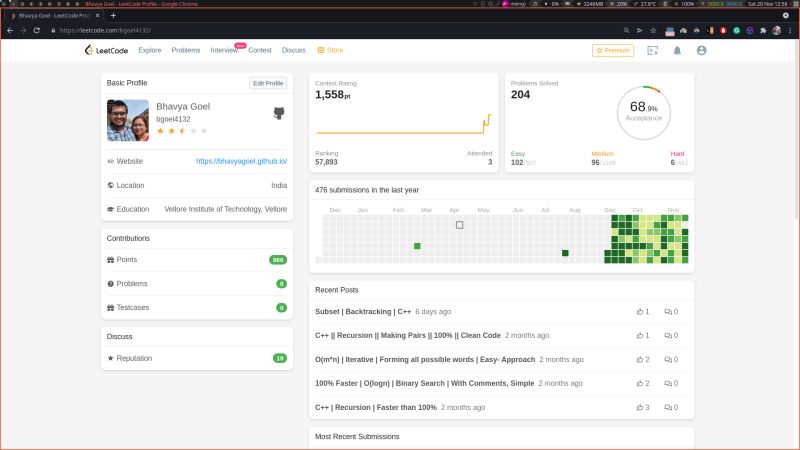800x450 pixels.
Task: Click the 68.9% acceptance circle
Action: click(x=643, y=113)
